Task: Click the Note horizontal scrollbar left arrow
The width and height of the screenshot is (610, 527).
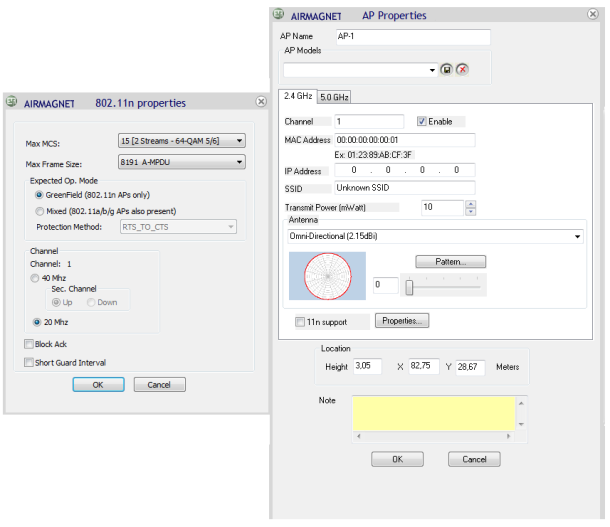Action: [x=359, y=436]
